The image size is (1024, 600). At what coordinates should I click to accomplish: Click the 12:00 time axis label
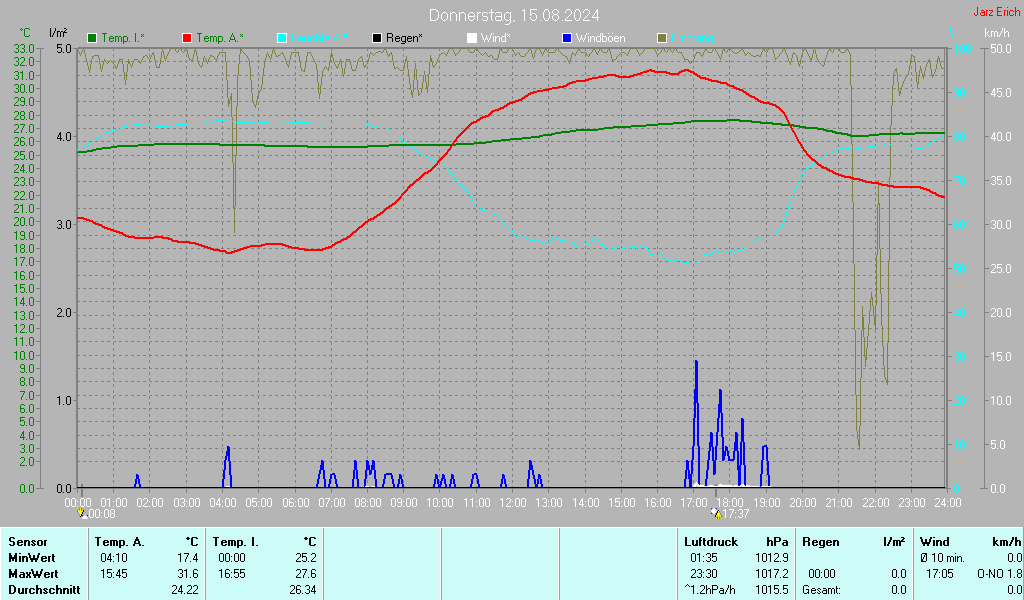pos(513,501)
